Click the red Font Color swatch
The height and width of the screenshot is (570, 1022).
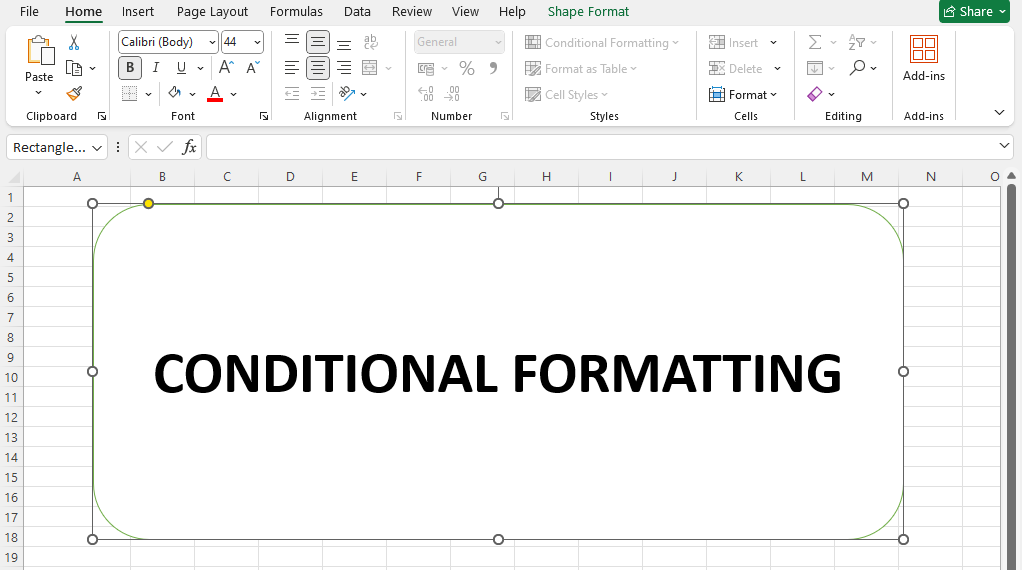point(215,94)
